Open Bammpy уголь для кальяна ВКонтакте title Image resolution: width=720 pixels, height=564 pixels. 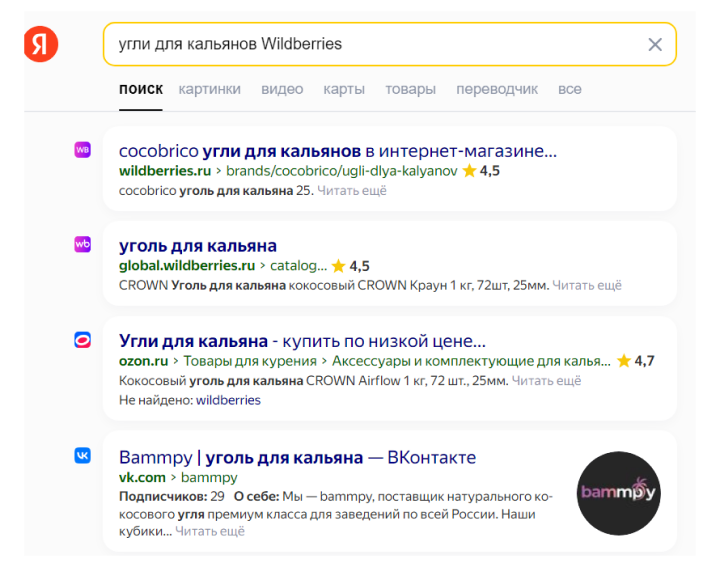(x=297, y=457)
